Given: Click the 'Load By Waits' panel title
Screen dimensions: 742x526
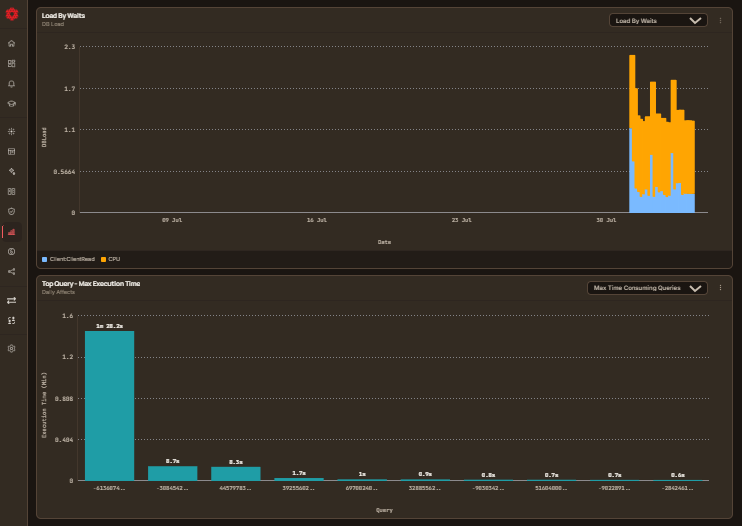Looking at the screenshot, I should (63, 16).
